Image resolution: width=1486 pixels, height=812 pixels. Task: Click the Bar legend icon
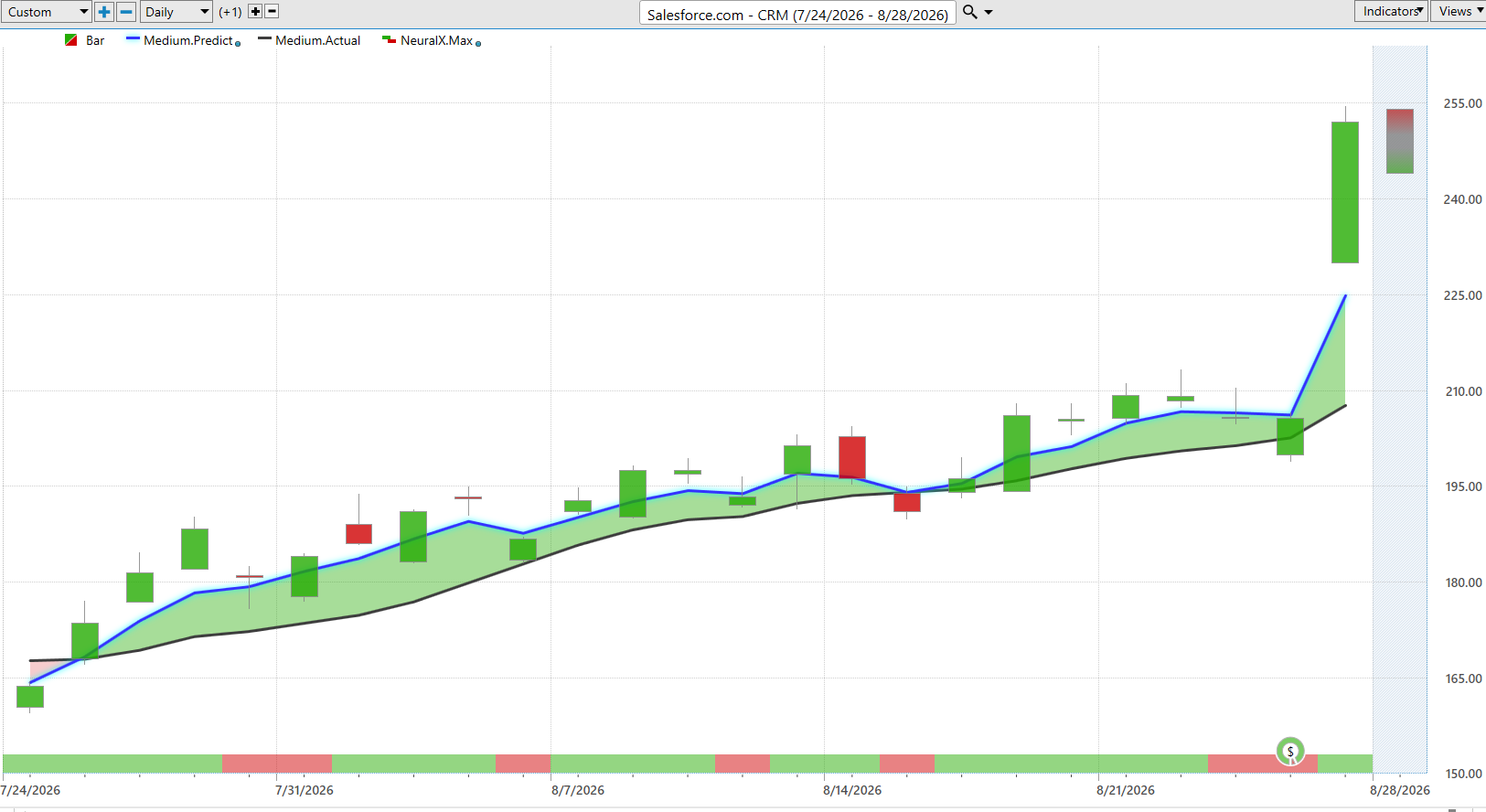71,40
